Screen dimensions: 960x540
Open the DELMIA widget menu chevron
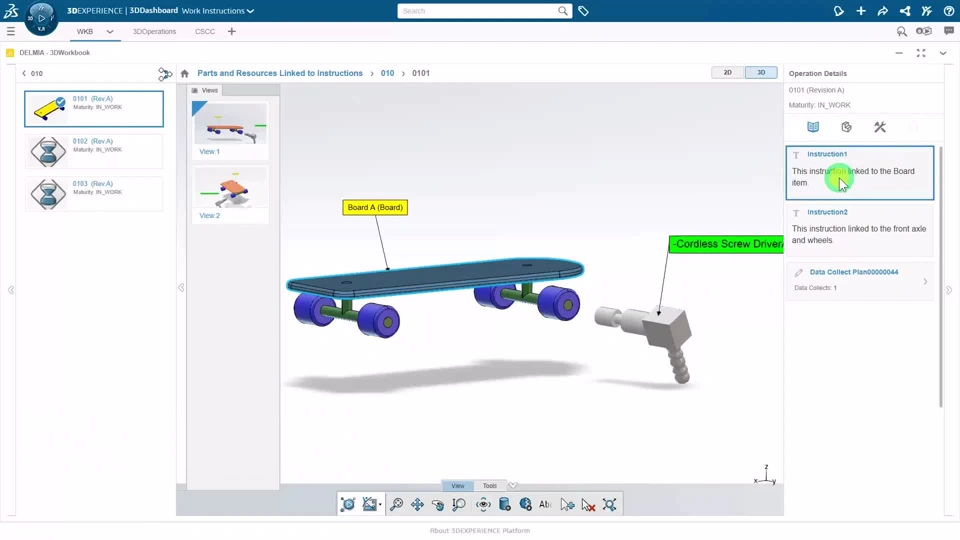(x=943, y=53)
